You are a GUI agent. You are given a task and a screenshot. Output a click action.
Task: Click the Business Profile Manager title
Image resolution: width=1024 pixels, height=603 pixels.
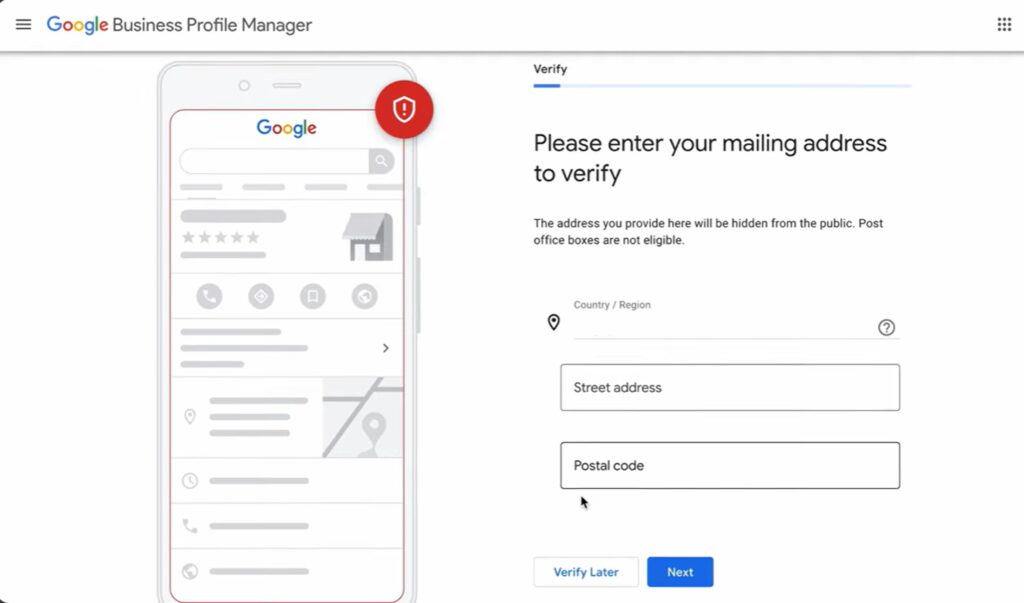point(213,24)
